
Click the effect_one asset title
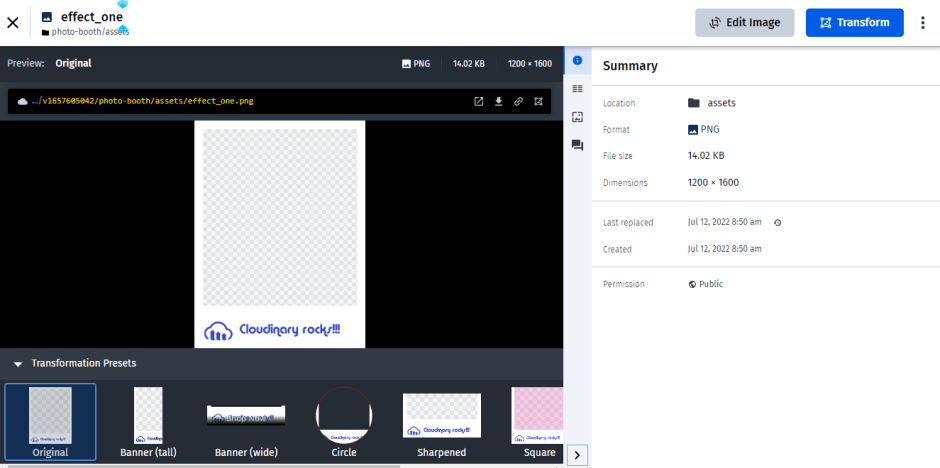coord(92,17)
